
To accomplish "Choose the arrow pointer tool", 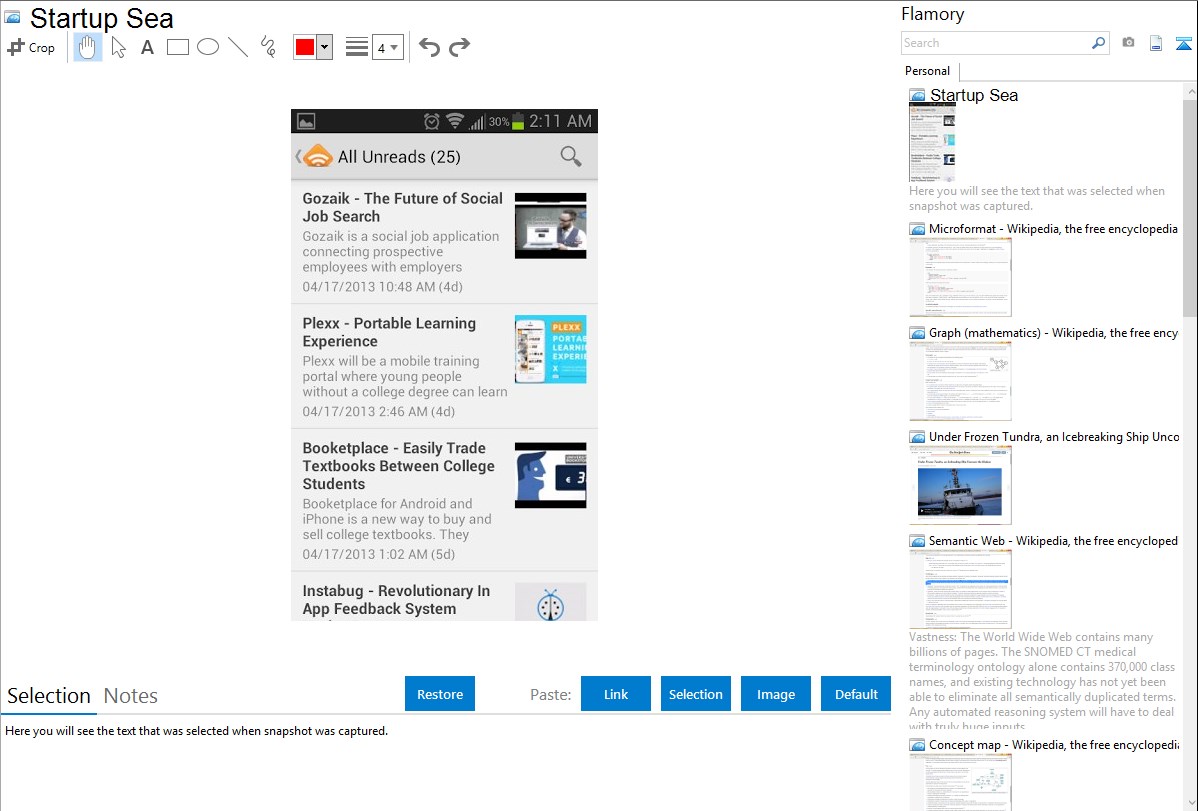I will tap(118, 47).
